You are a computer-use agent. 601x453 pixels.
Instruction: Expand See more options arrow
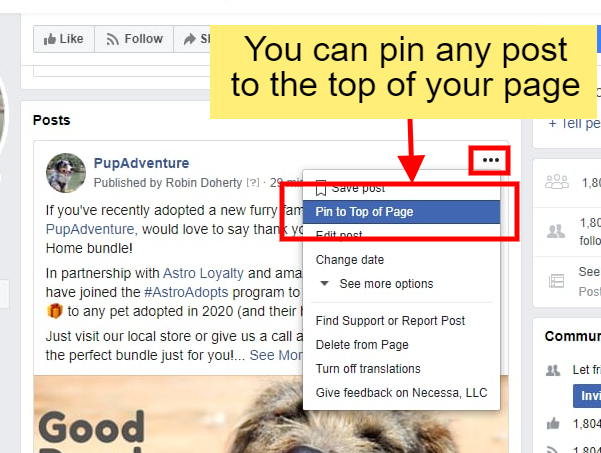point(324,284)
